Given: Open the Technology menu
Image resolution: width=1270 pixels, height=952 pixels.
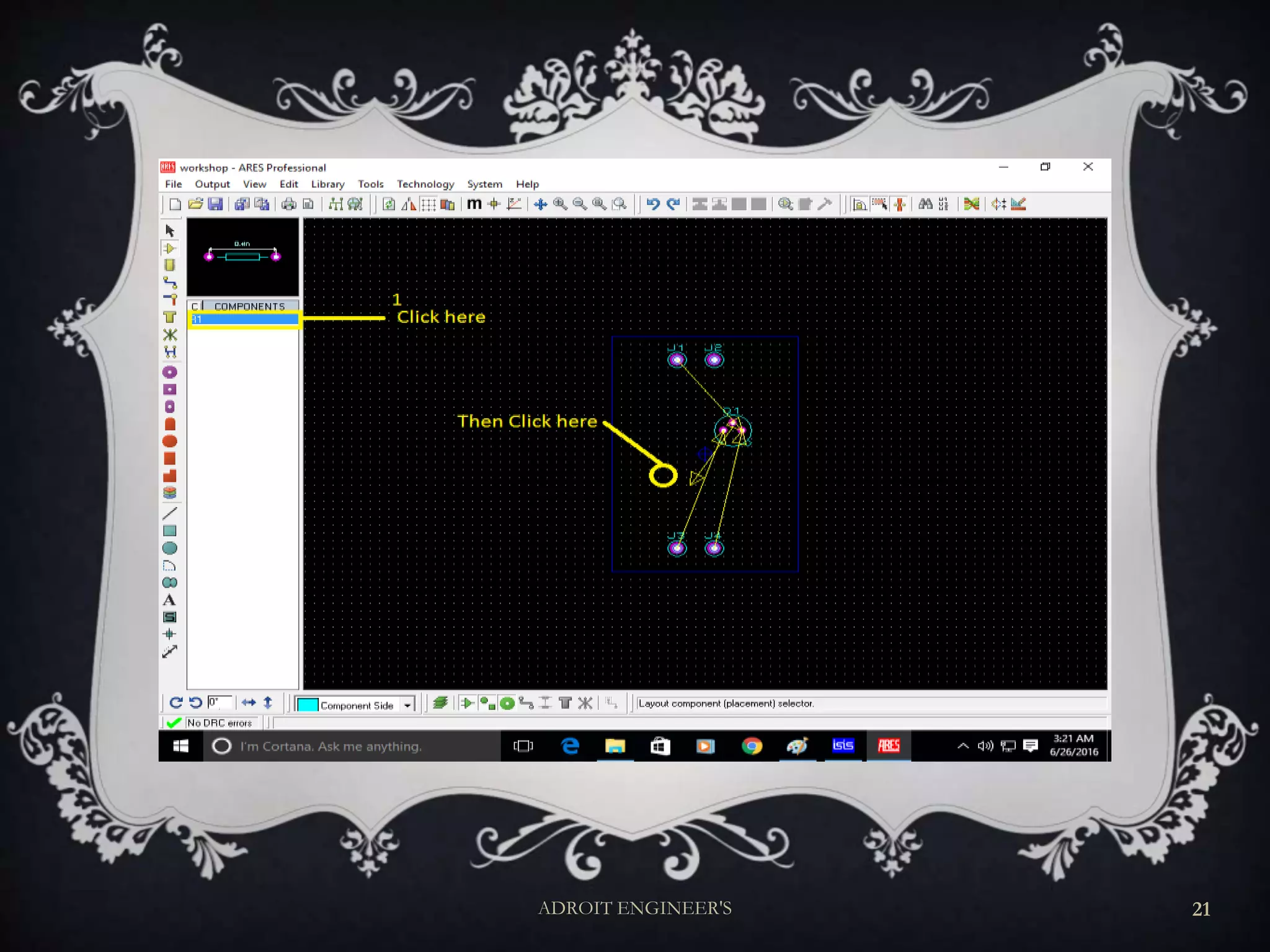Looking at the screenshot, I should (x=425, y=184).
